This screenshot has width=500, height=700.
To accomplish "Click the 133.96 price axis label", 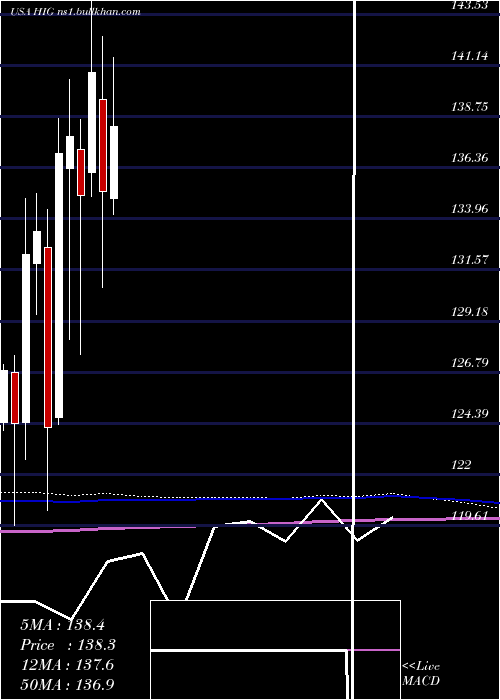I will [x=470, y=208].
